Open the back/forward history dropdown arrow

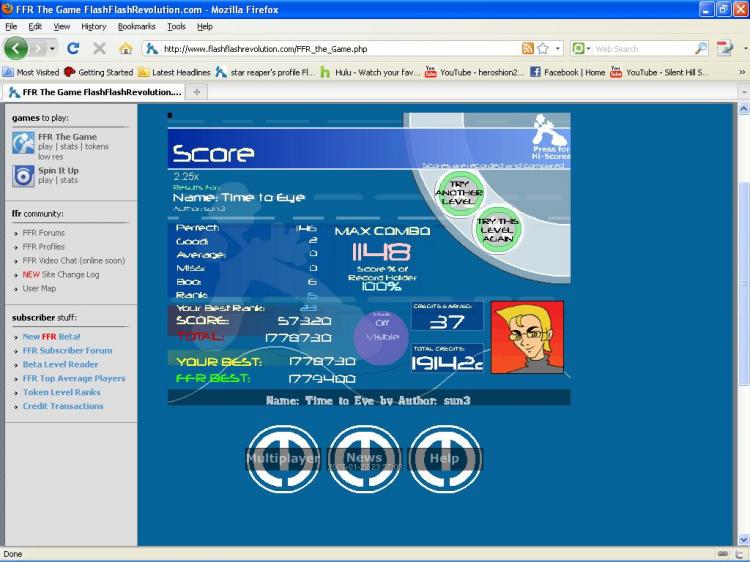[52, 49]
